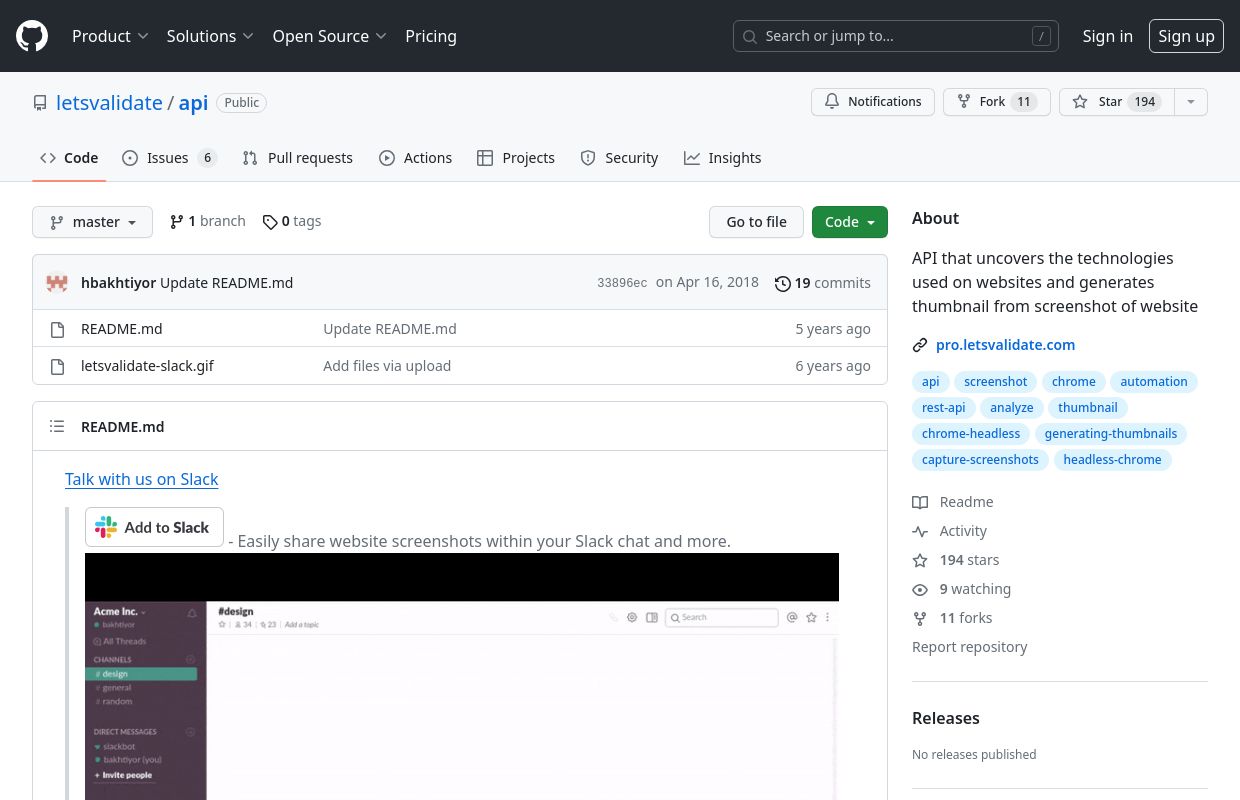Screen dimensions: 1240x800
Task: Click the fork icon next to 11 forks
Action: [x=920, y=618]
